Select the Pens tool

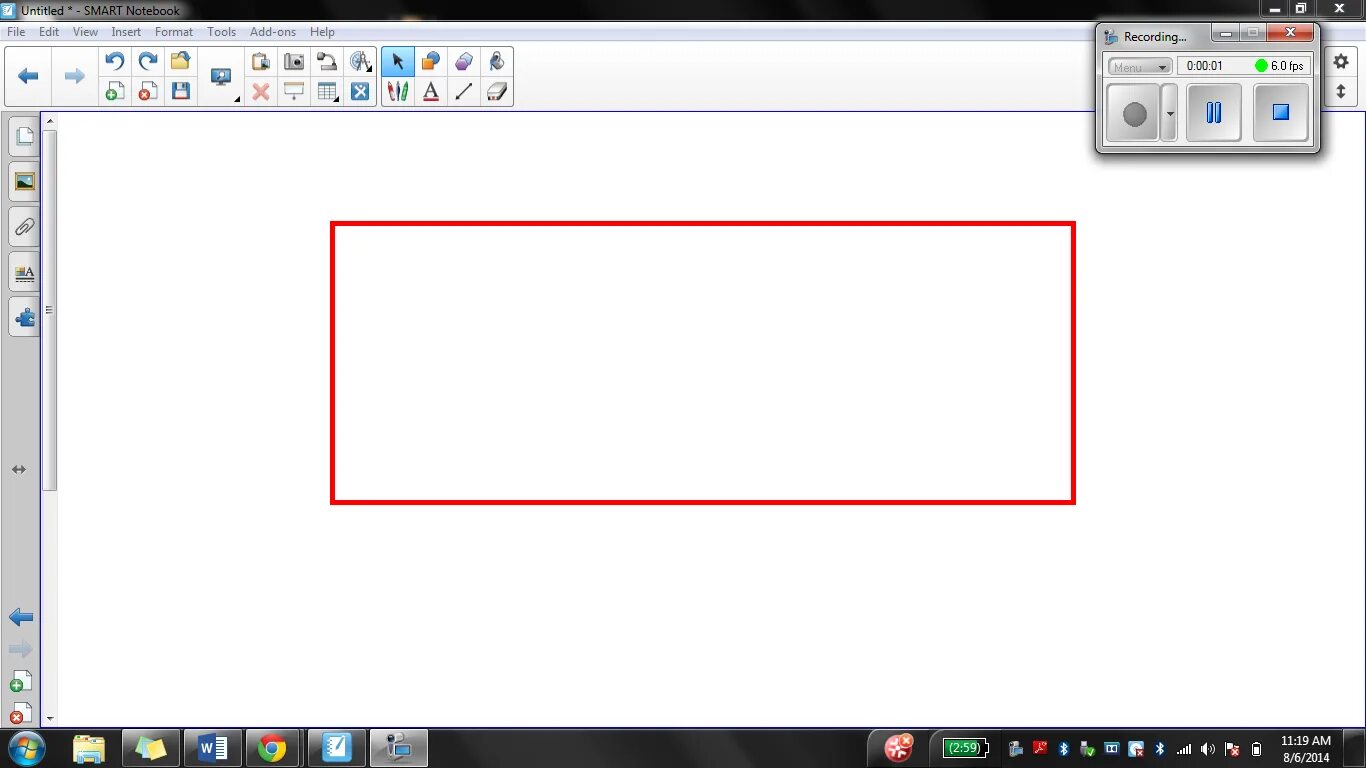pos(398,92)
